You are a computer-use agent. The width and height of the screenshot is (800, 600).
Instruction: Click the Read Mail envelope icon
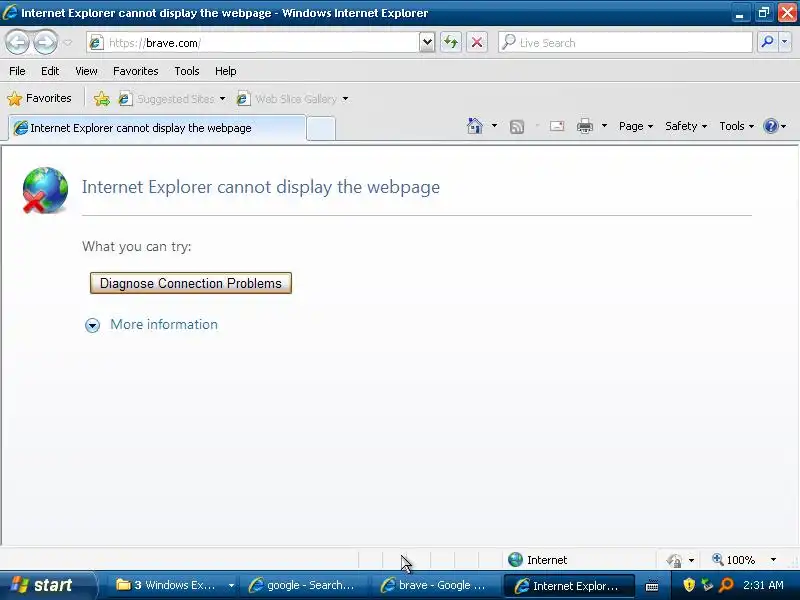tap(557, 126)
